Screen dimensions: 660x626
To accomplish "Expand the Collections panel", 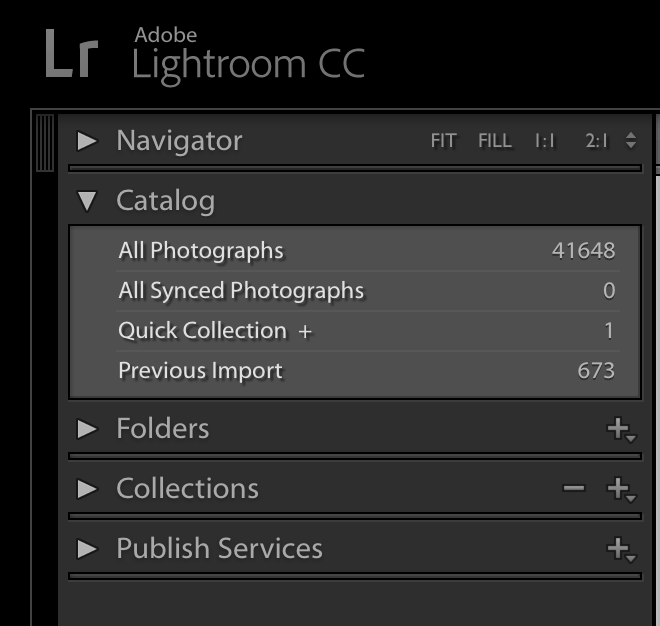I will [88, 489].
